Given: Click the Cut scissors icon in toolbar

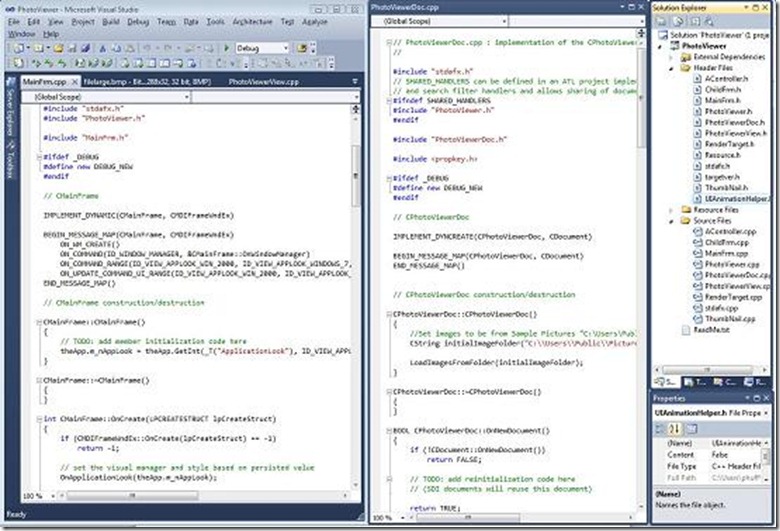Looking at the screenshot, I should 102,48.
